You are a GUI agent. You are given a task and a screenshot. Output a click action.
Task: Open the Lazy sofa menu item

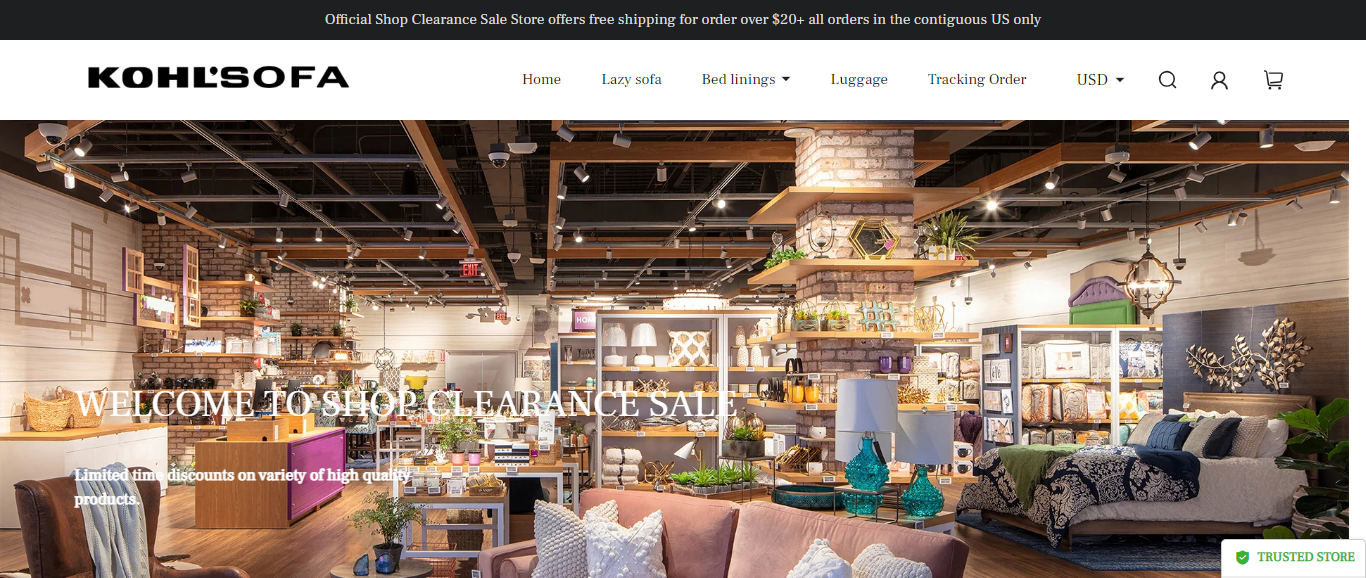(x=631, y=80)
